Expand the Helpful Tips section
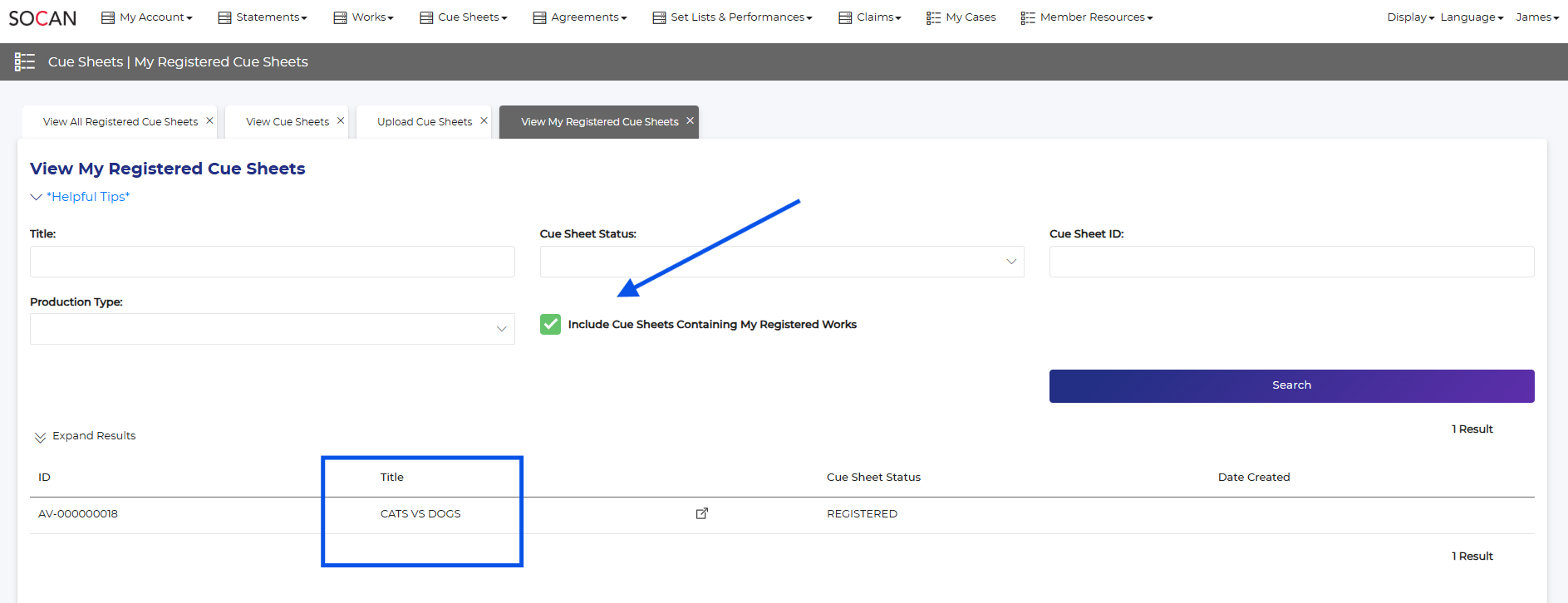1568x603 pixels. pyautogui.click(x=87, y=197)
